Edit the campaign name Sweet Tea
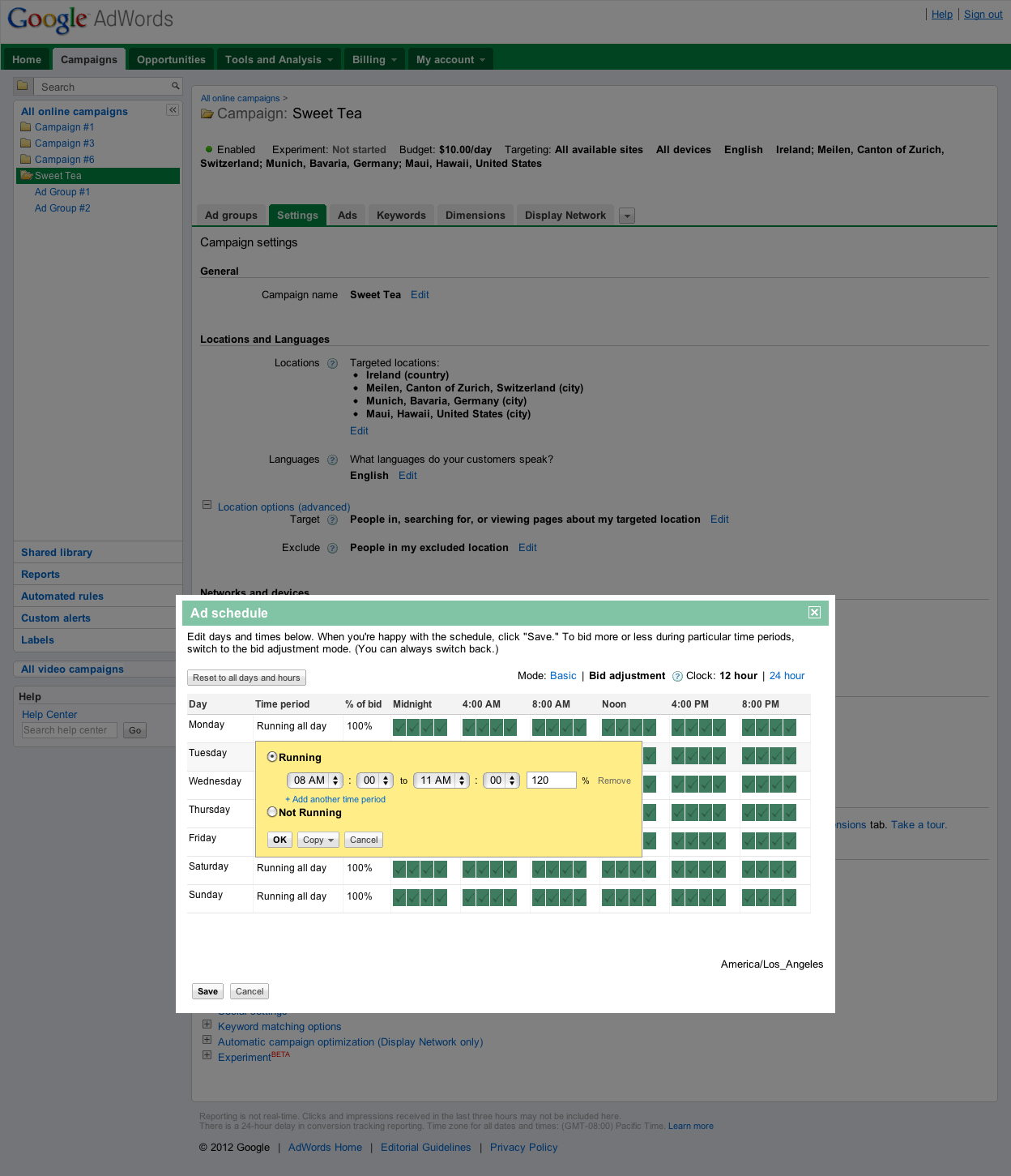Viewport: 1011px width, 1176px height. [x=420, y=295]
